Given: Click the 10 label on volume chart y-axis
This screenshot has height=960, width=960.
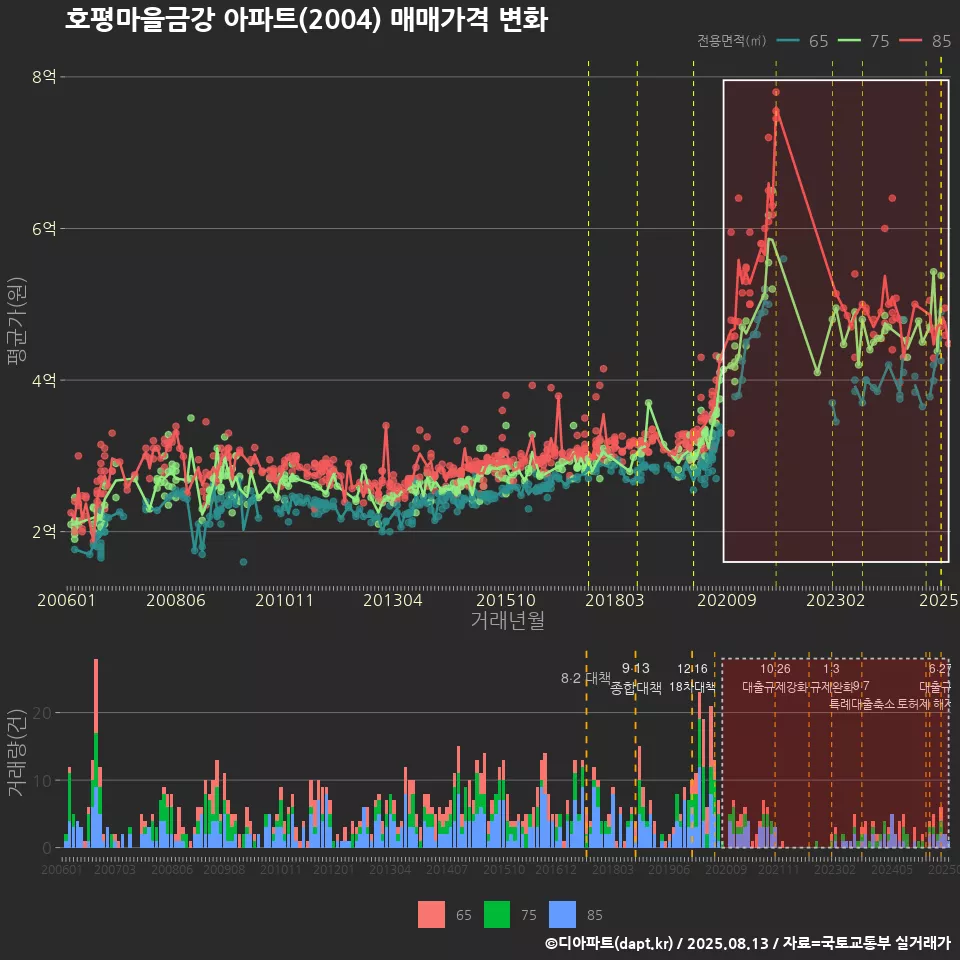Looking at the screenshot, I should point(42,781).
